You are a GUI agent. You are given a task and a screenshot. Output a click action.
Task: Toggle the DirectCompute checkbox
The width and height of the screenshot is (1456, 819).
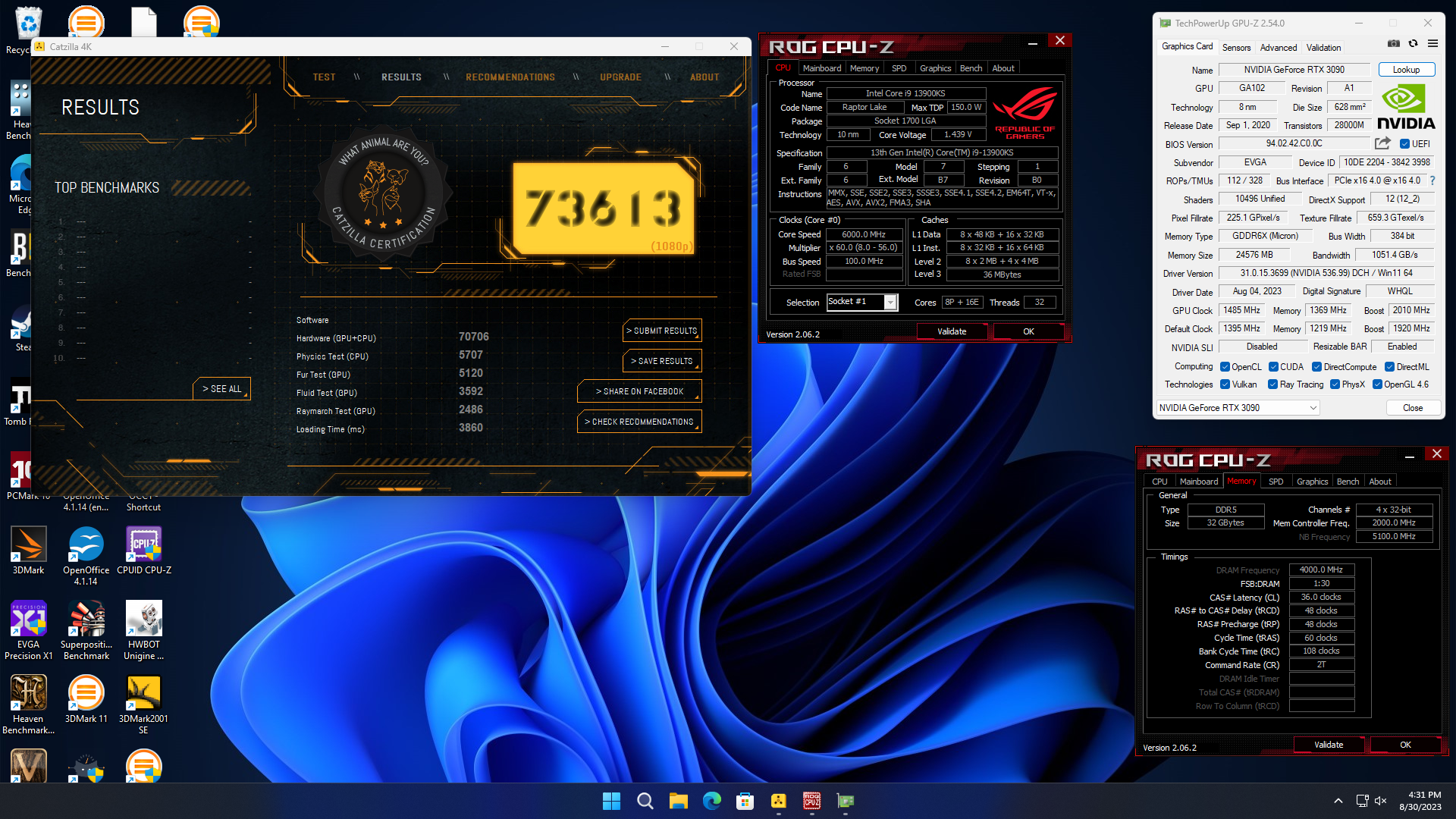point(1317,367)
